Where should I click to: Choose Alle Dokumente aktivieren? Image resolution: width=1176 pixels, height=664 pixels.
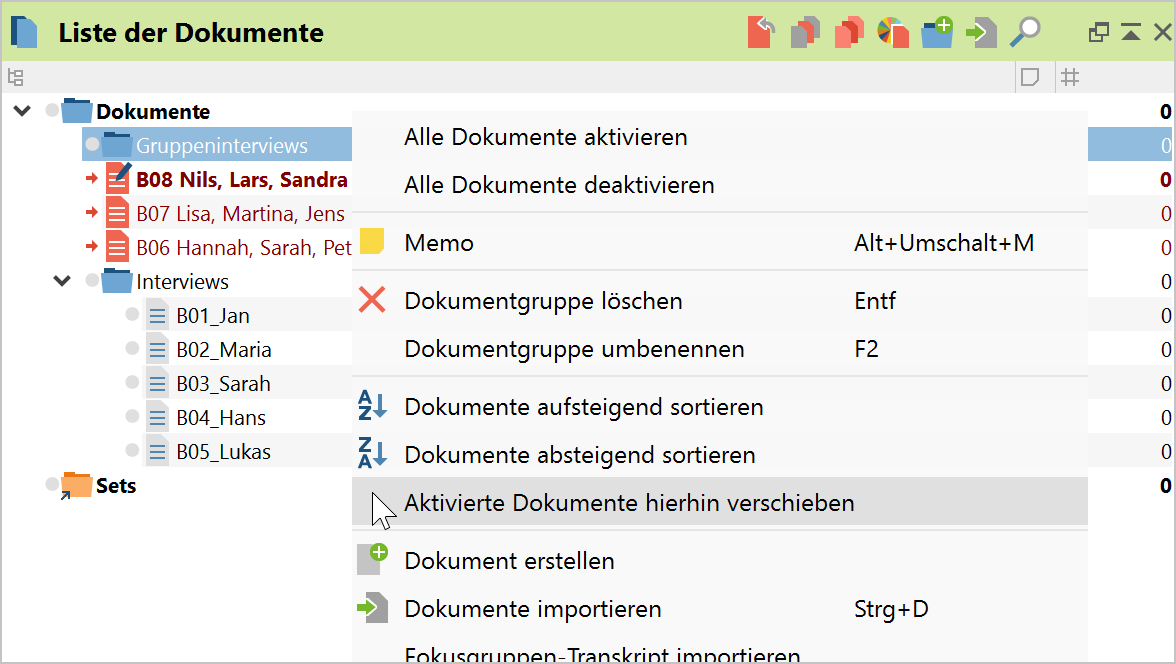[720, 137]
